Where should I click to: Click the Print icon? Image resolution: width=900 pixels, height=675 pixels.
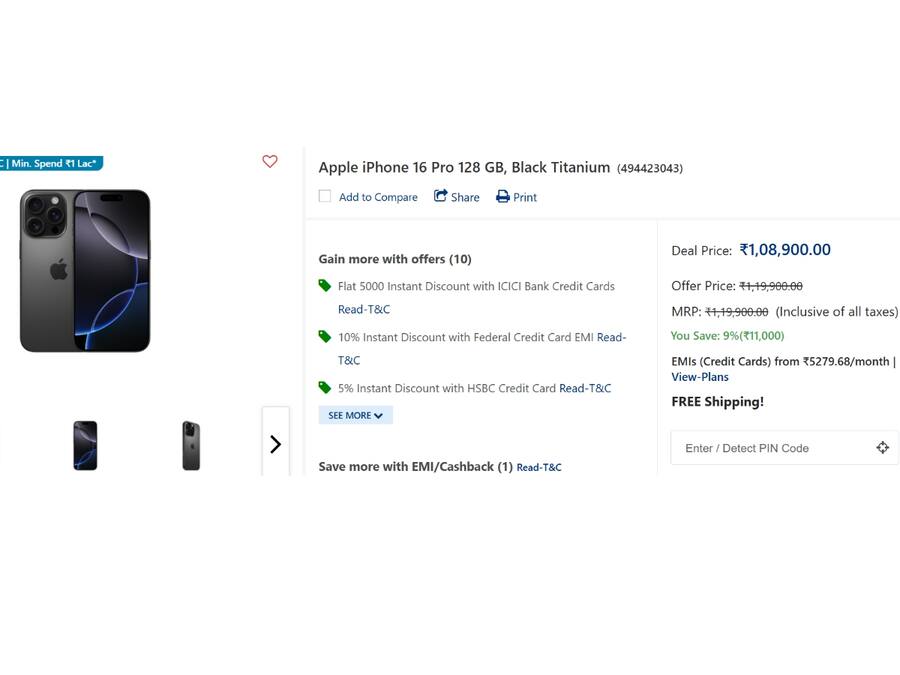click(502, 197)
